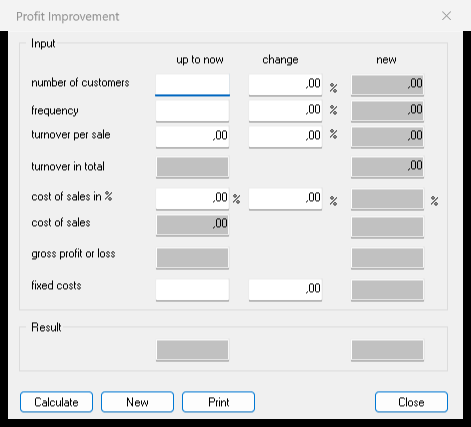Click frequency 'up to now' input
The width and height of the screenshot is (471, 427).
click(192, 111)
